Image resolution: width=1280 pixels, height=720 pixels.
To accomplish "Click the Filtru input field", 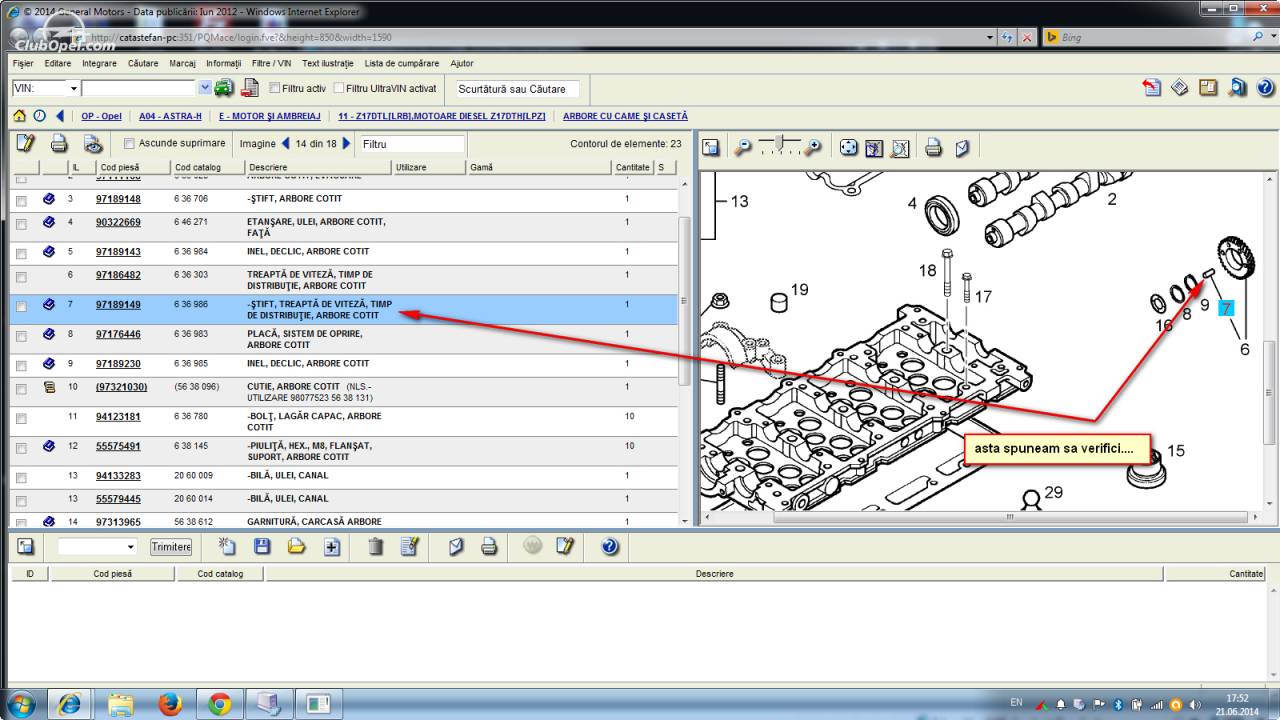I will click(x=412, y=144).
